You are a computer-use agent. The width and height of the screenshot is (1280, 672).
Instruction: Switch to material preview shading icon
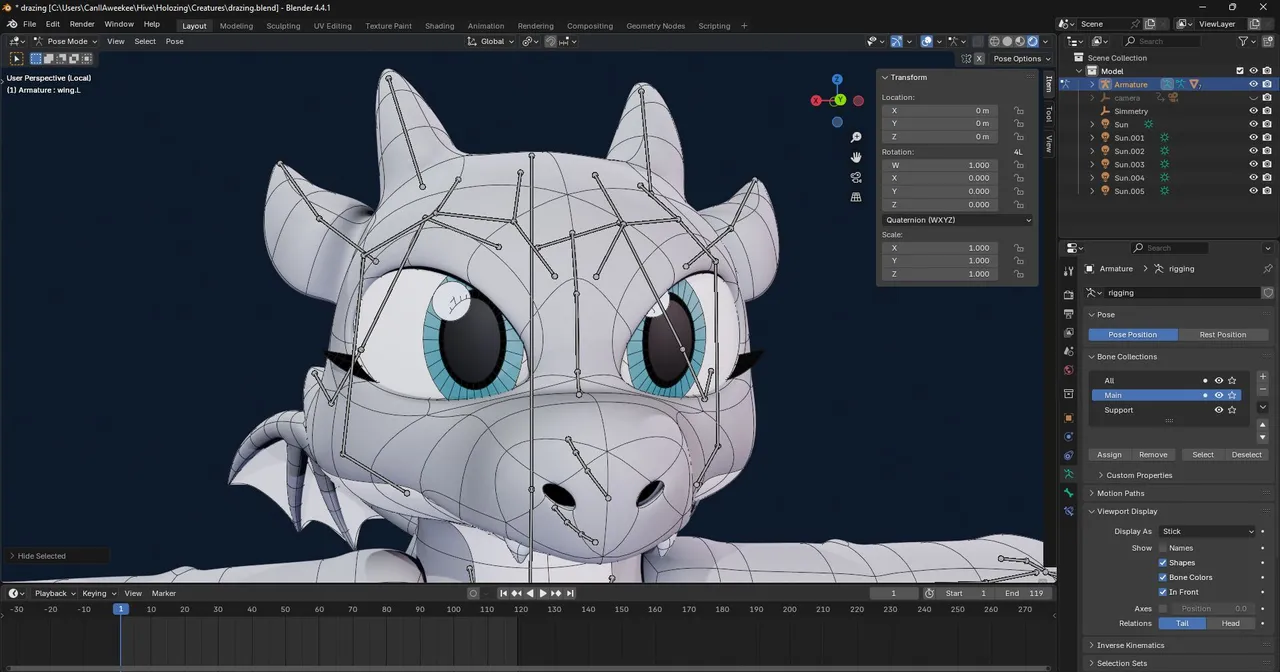tap(1020, 41)
